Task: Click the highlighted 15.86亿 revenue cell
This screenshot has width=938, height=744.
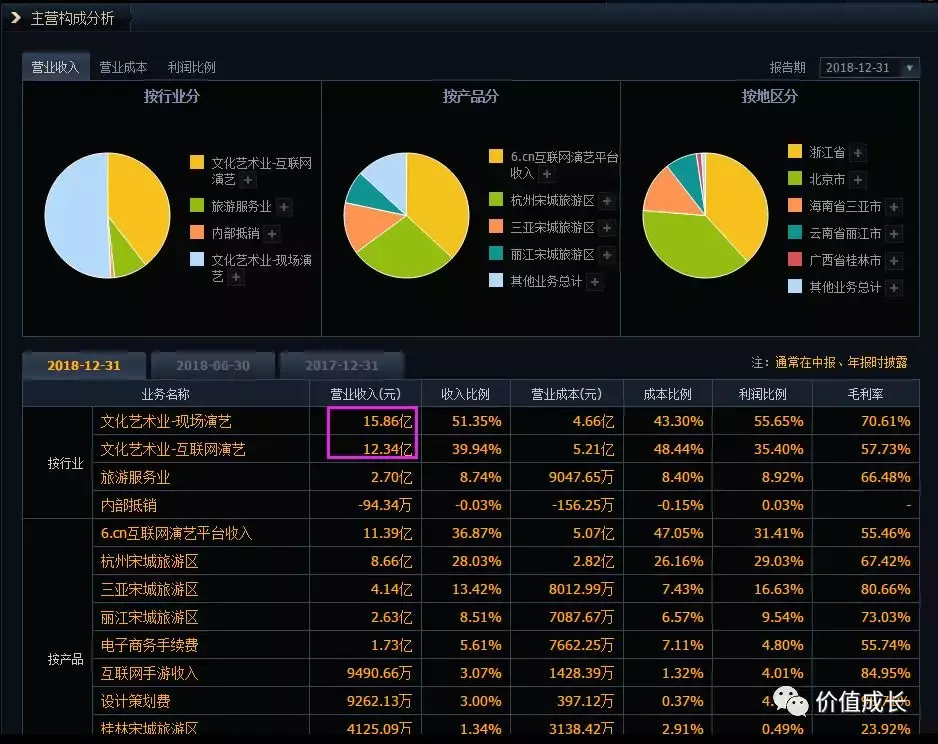Action: click(388, 421)
